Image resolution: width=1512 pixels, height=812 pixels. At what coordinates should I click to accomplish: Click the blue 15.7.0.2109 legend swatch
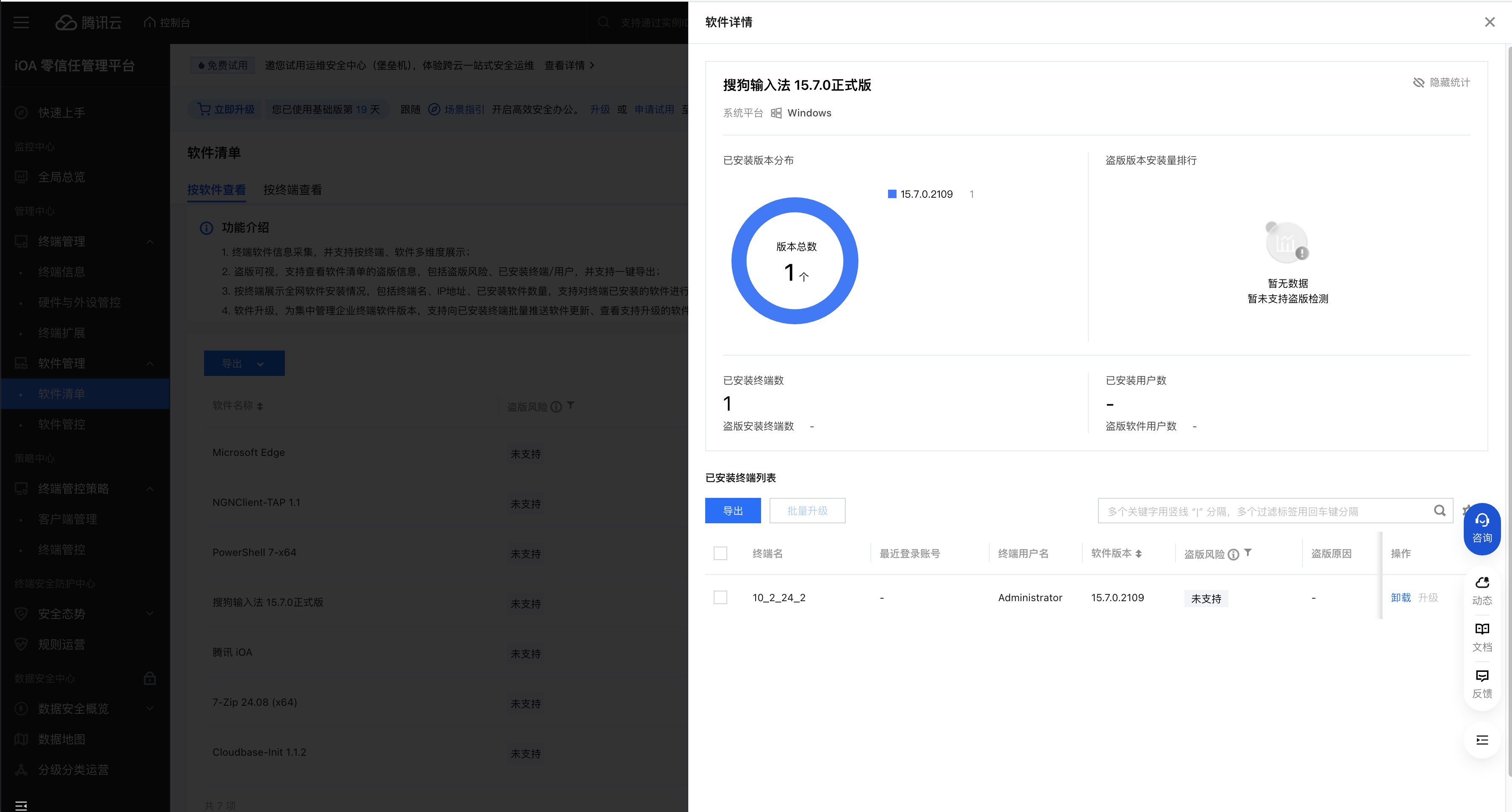click(x=891, y=194)
